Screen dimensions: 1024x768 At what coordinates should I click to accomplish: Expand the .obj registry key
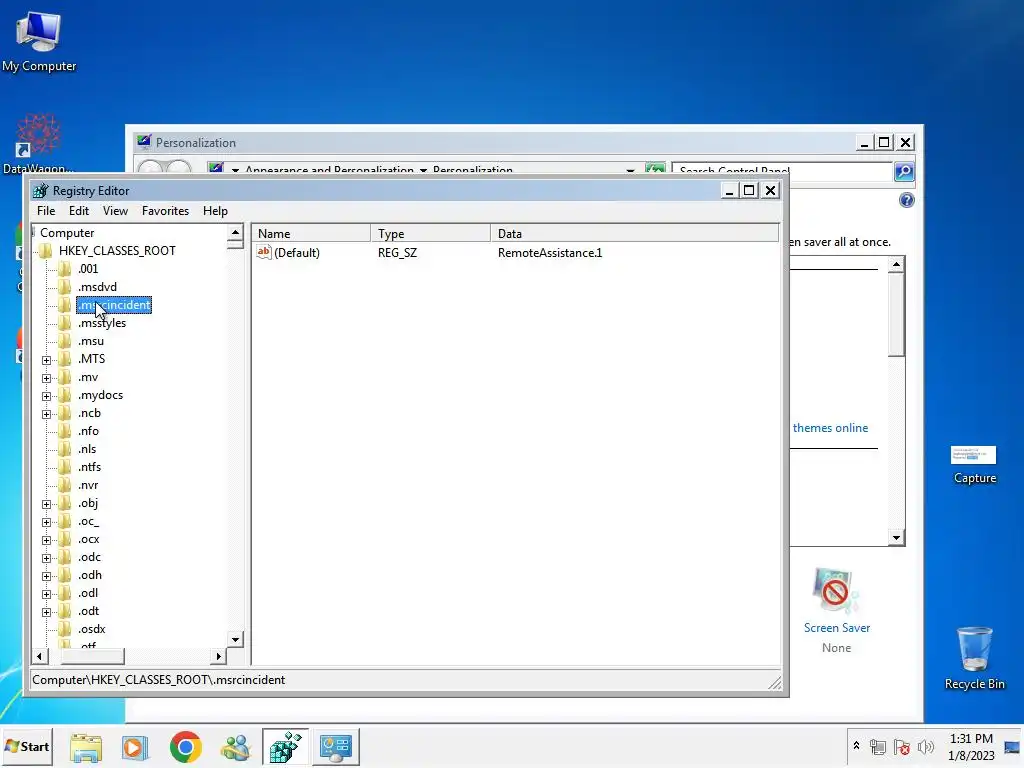(x=46, y=504)
